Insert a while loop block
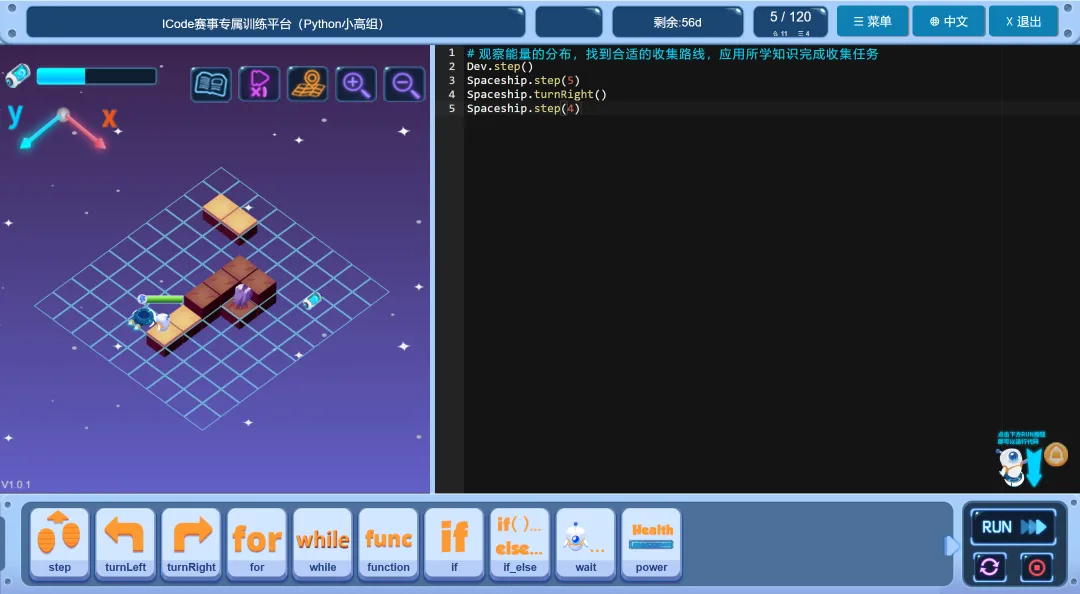The width and height of the screenshot is (1080, 594). [322, 543]
